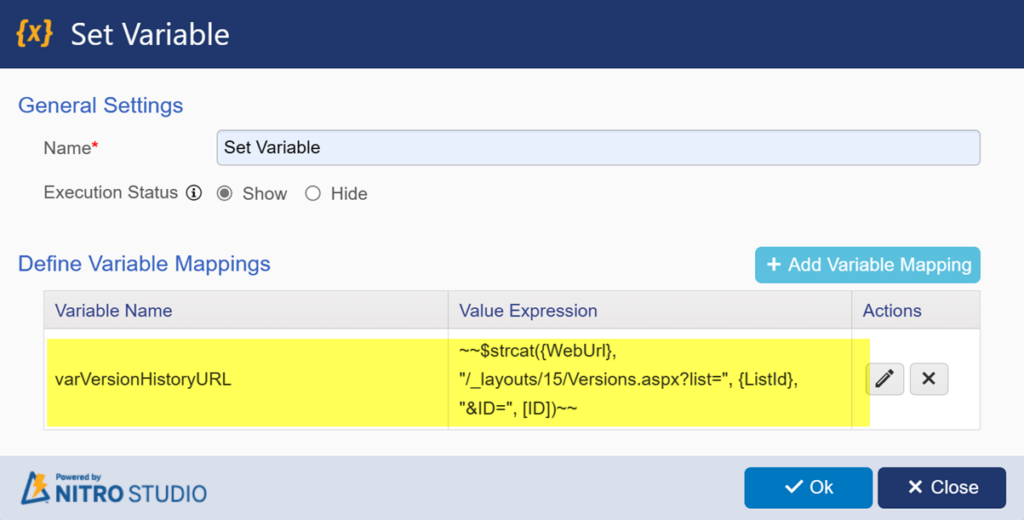The image size is (1024, 520).
Task: Click in the Name text field
Action: pyautogui.click(x=597, y=147)
